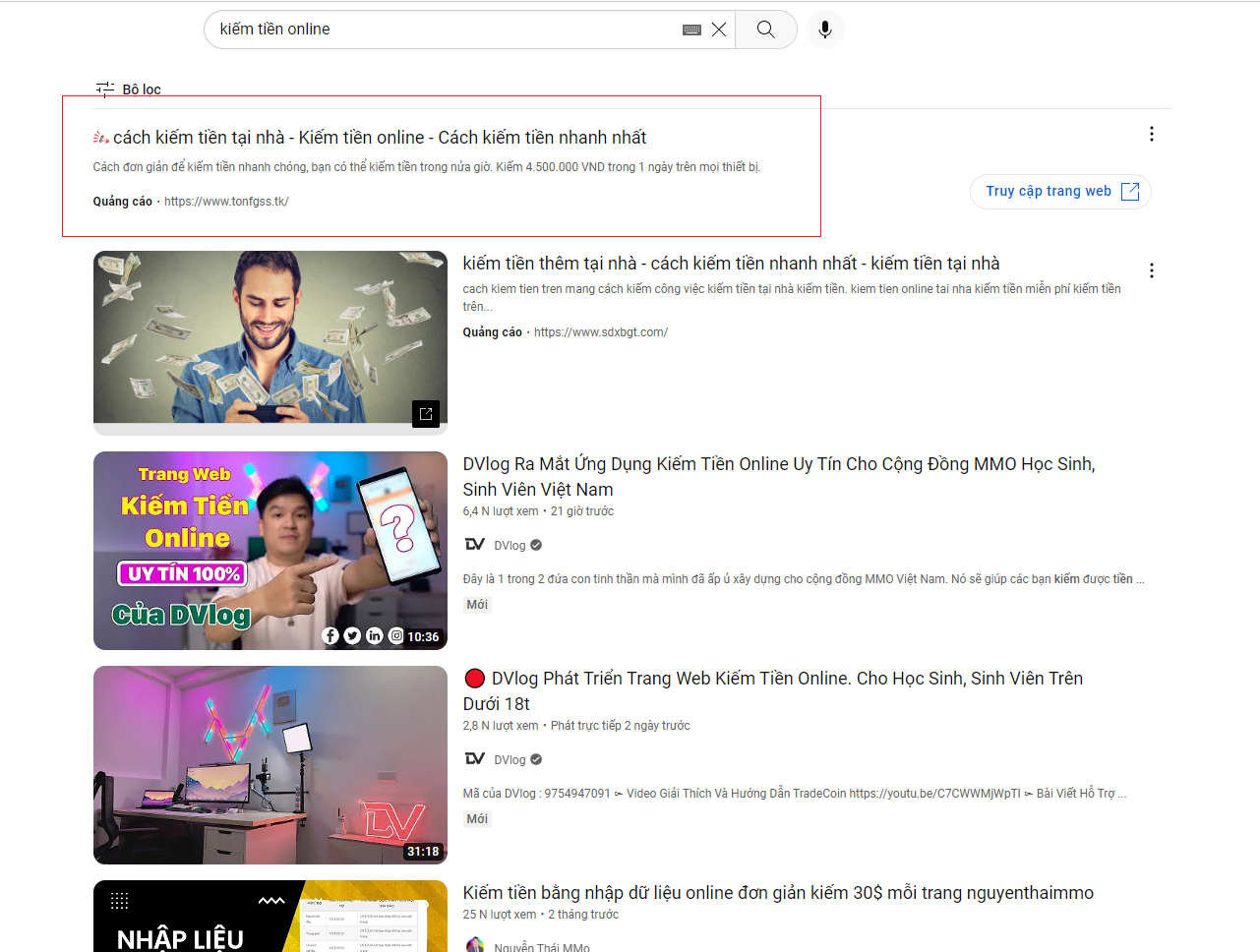Clear the search query with X

point(719,30)
